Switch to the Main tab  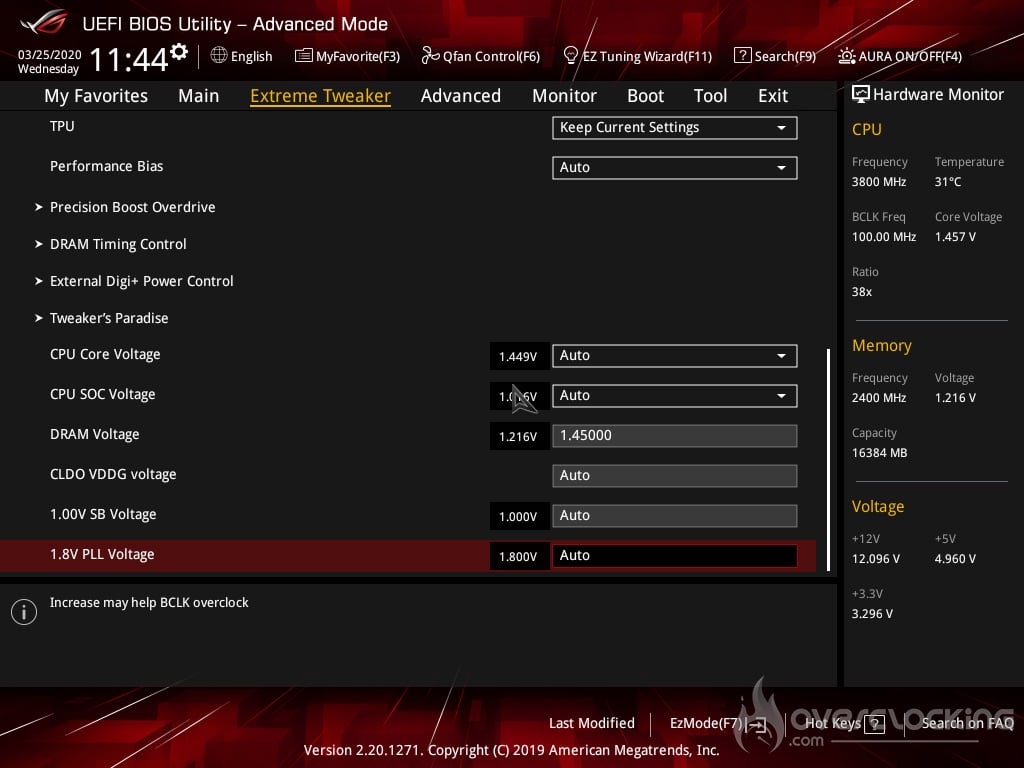pos(199,96)
